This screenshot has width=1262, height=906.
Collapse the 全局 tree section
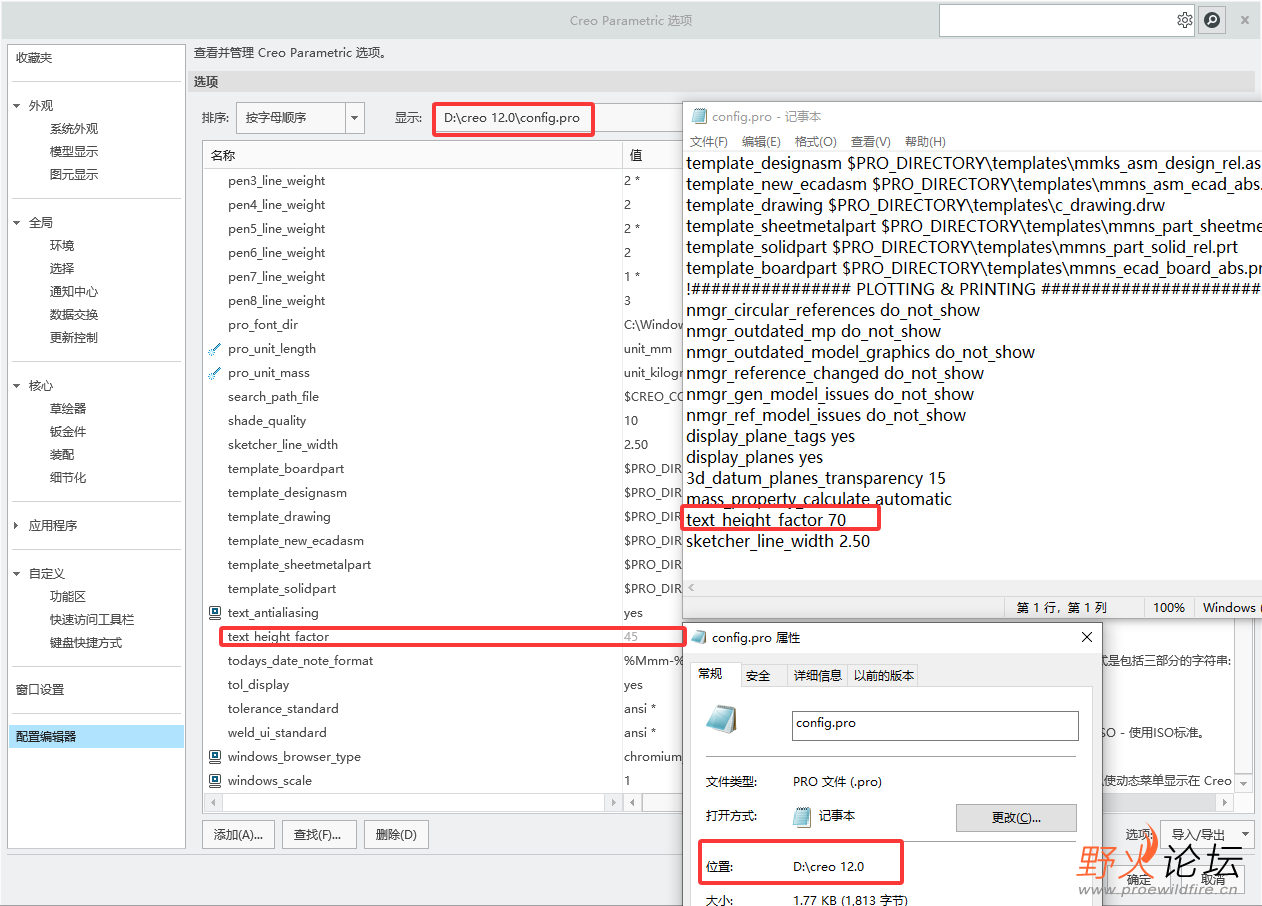tap(17, 223)
